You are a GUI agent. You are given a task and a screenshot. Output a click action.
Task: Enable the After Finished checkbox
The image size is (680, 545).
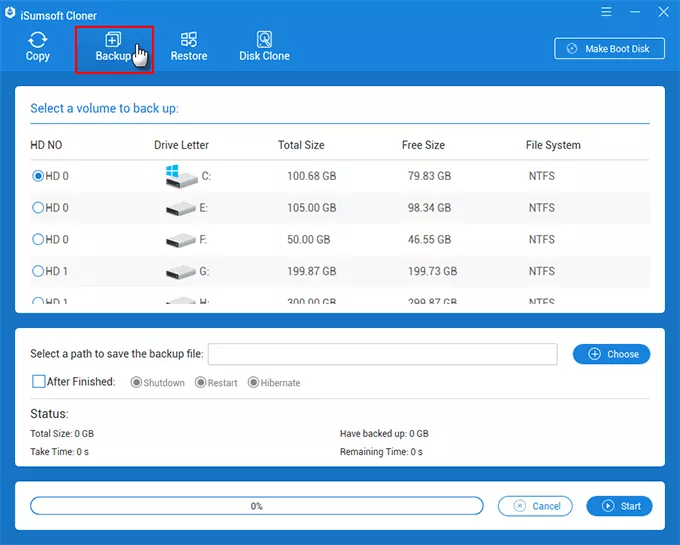[x=39, y=382]
